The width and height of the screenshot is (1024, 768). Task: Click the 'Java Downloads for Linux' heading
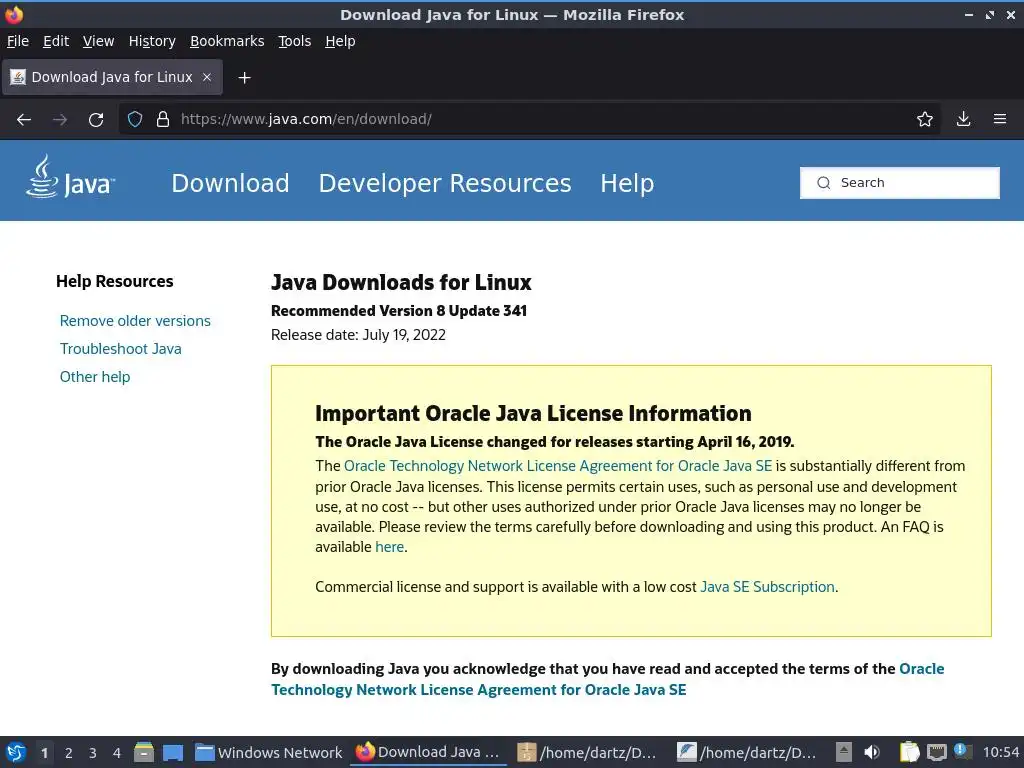pos(401,283)
